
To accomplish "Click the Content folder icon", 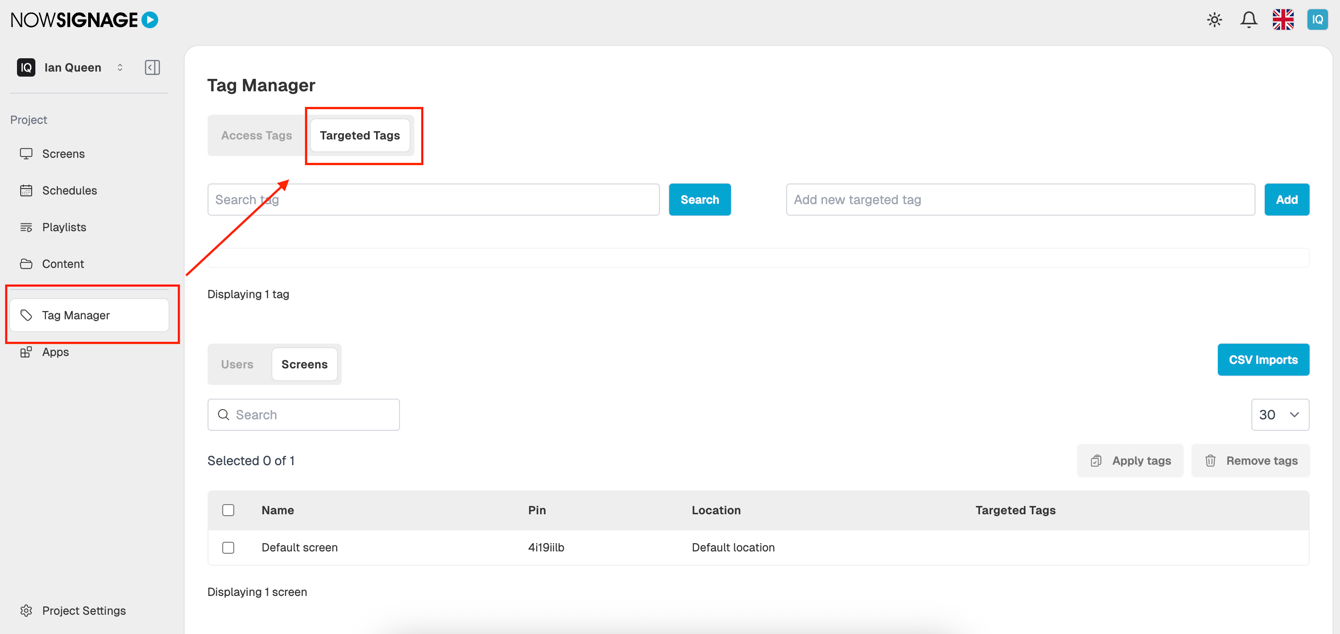I will pos(26,264).
